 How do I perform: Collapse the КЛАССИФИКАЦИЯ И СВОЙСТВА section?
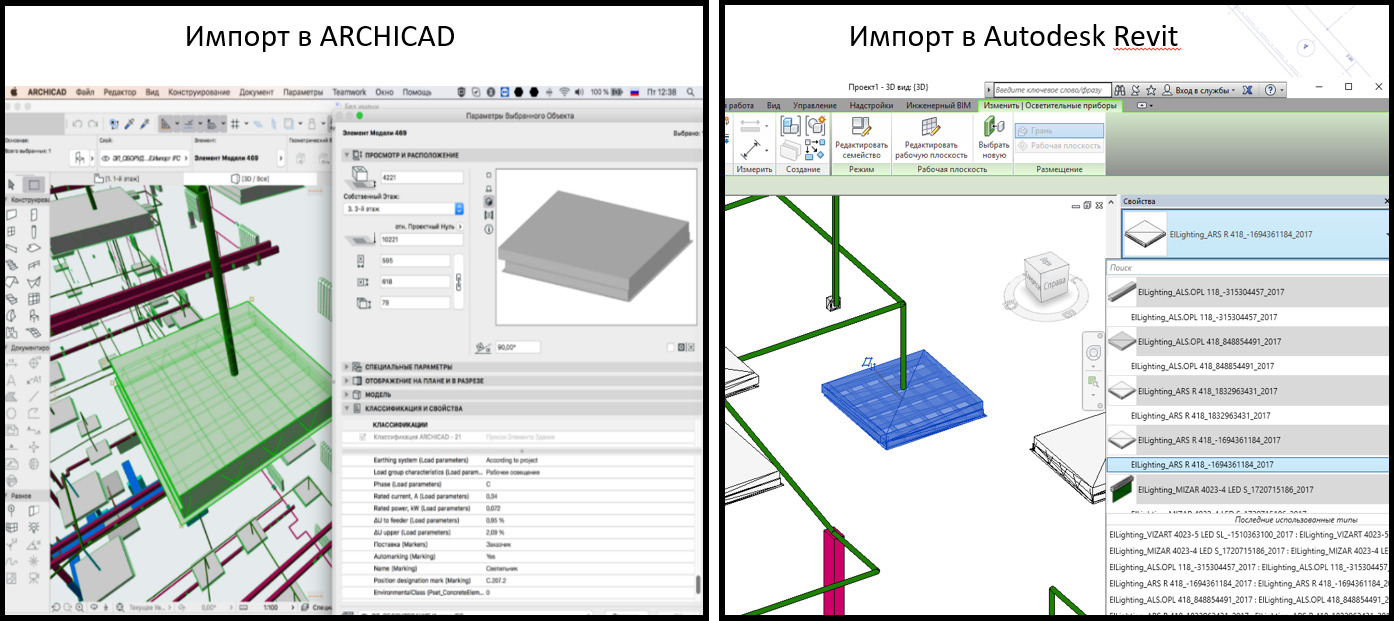[347, 408]
